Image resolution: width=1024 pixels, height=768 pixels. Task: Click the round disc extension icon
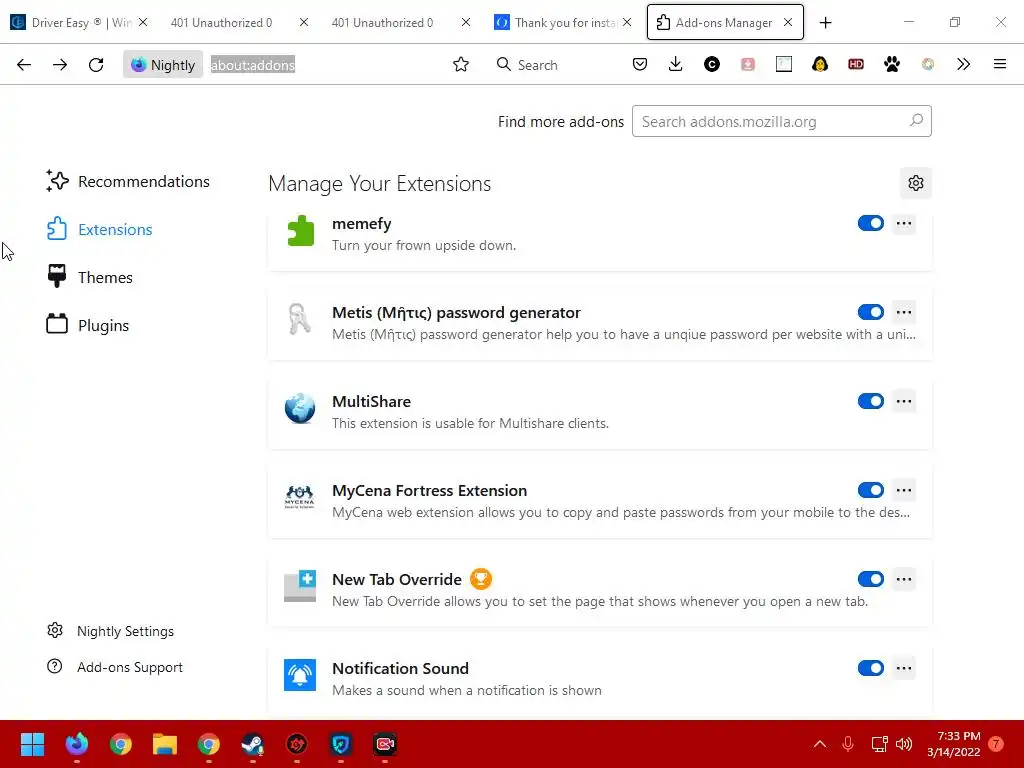[x=927, y=64]
